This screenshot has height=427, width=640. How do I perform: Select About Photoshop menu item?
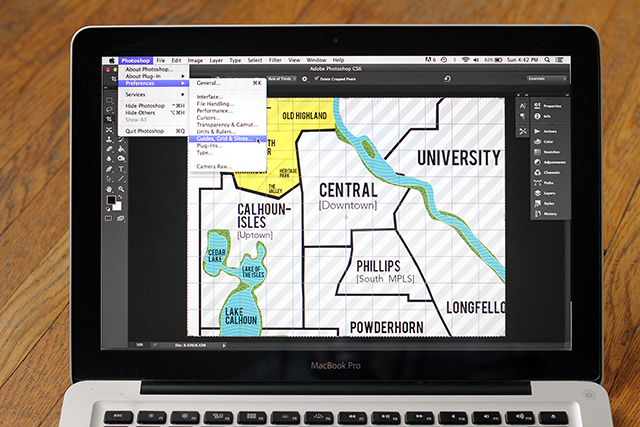pos(153,69)
